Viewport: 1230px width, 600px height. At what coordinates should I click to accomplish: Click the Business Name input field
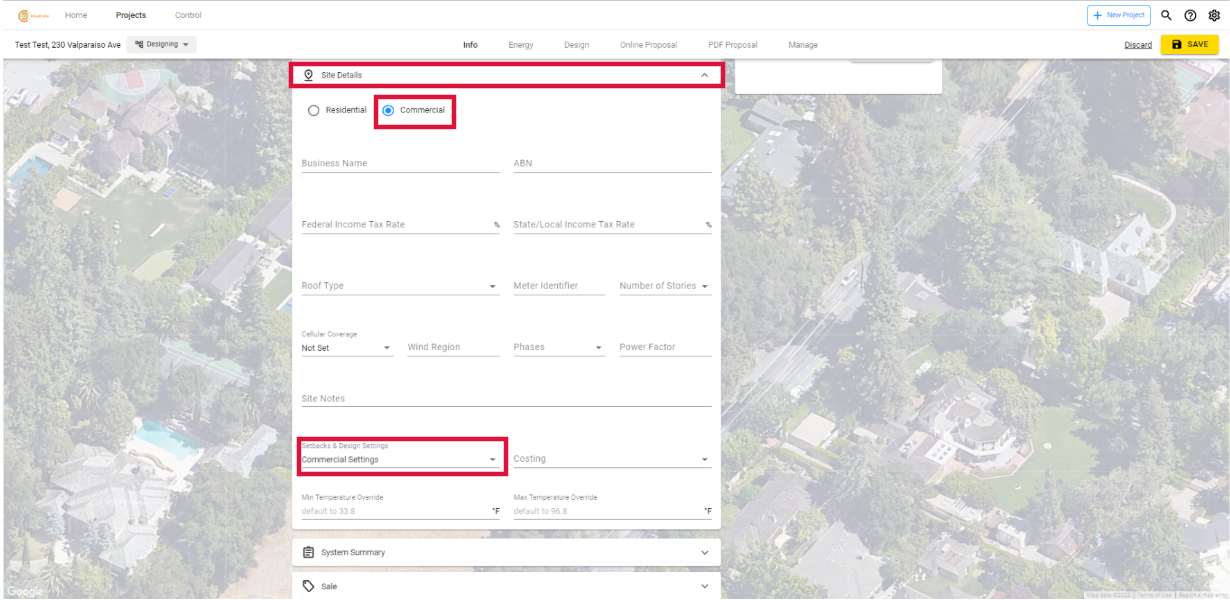(400, 163)
